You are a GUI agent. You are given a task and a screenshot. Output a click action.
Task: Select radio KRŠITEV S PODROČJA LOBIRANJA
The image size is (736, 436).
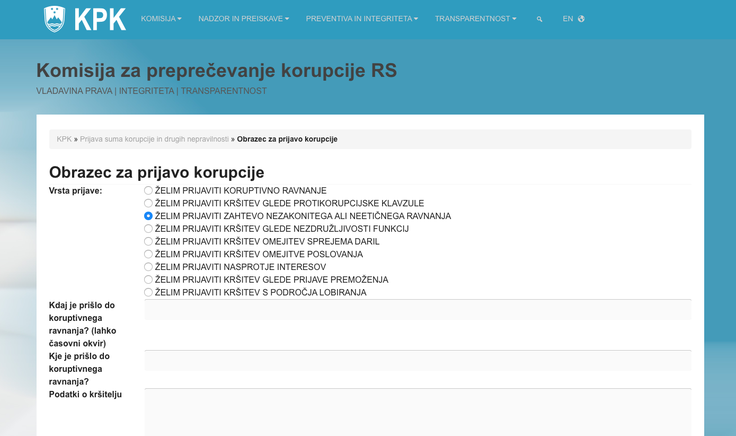(148, 292)
